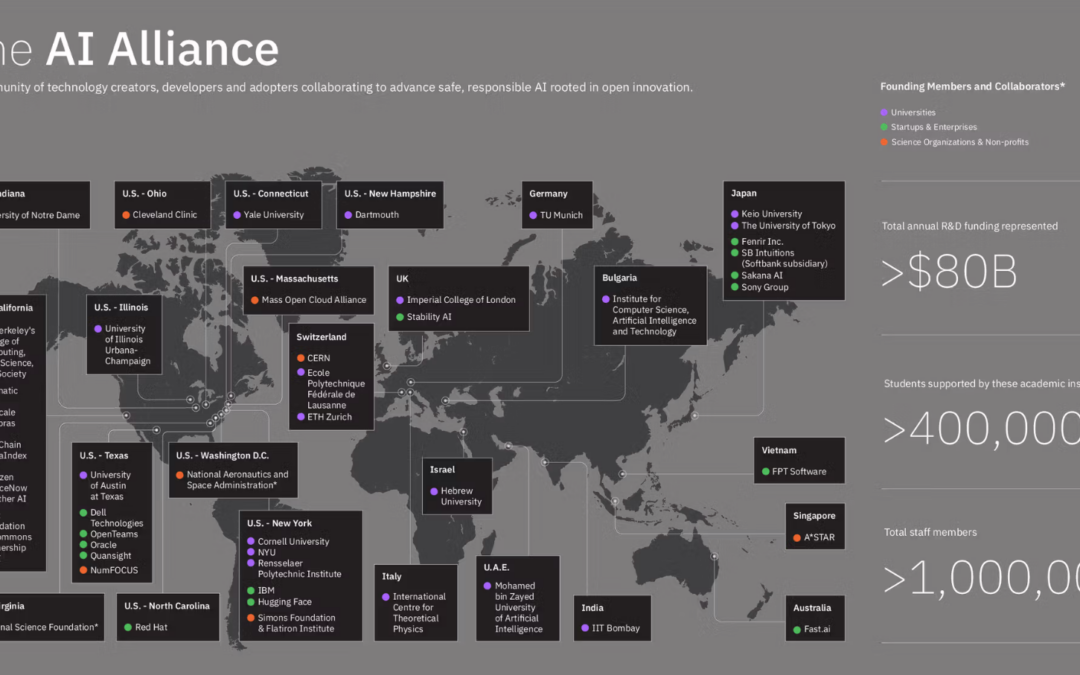This screenshot has height=675, width=1080.
Task: Select "ETH Zurich" in the Switzerland box
Action: pyautogui.click(x=329, y=417)
